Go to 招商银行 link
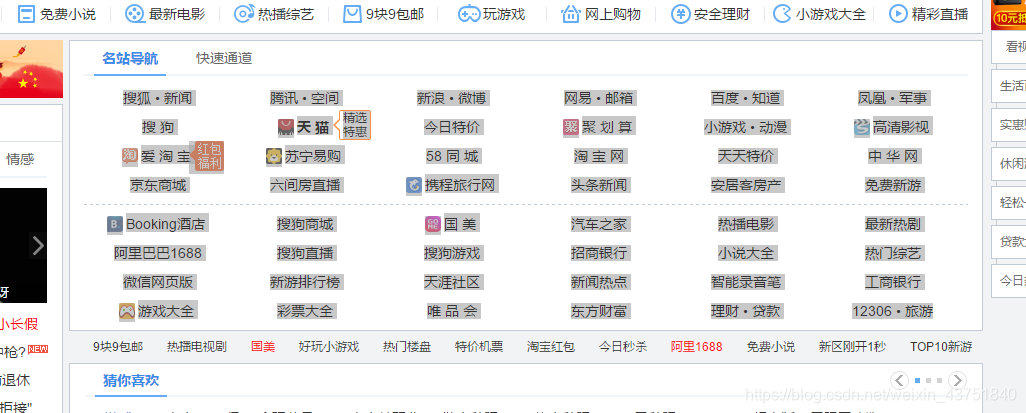 pos(599,253)
